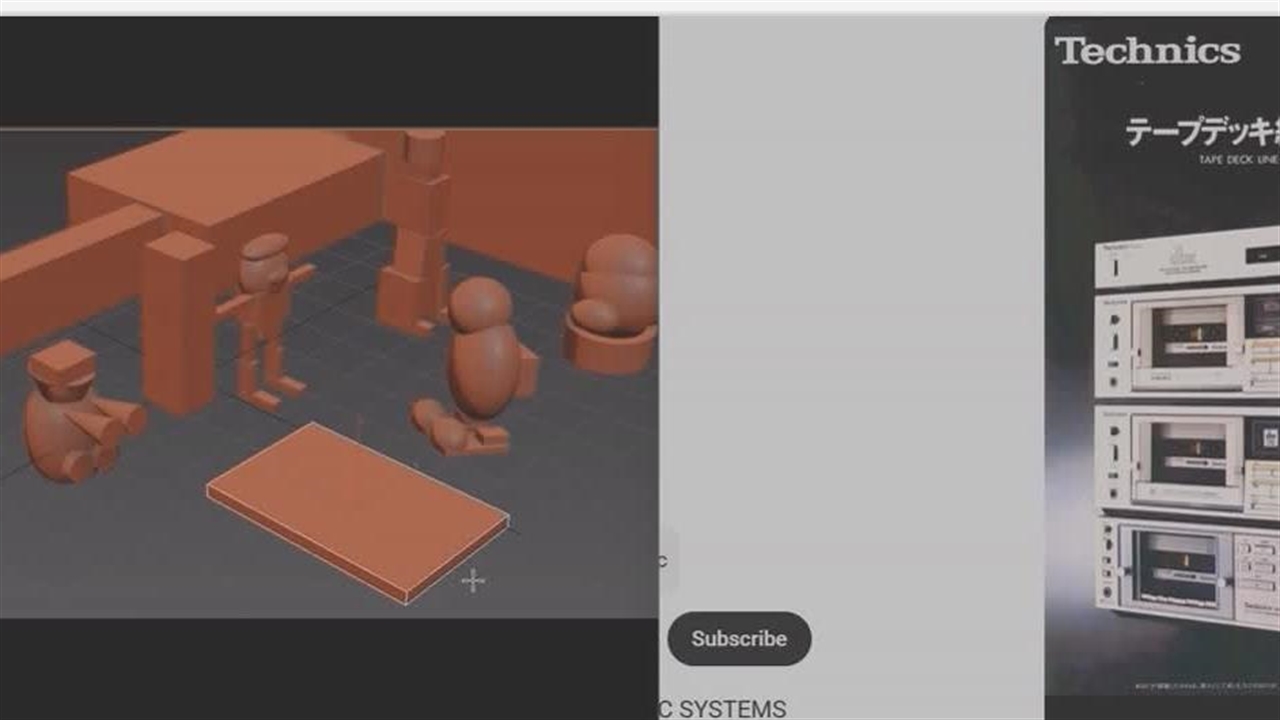Viewport: 1280px width, 720px height.
Task: Open the SYSTEMS channel name link
Action: click(x=721, y=709)
